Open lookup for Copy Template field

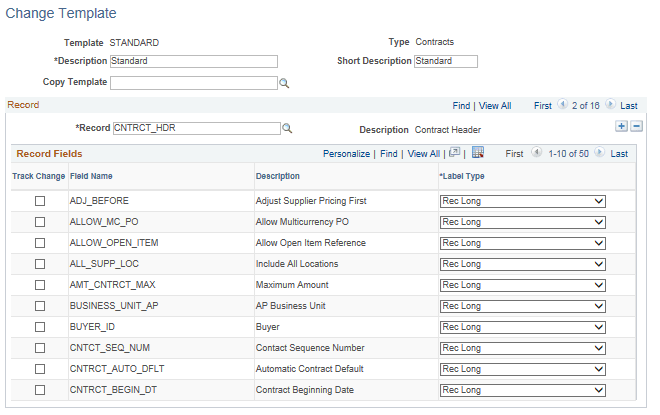(284, 83)
